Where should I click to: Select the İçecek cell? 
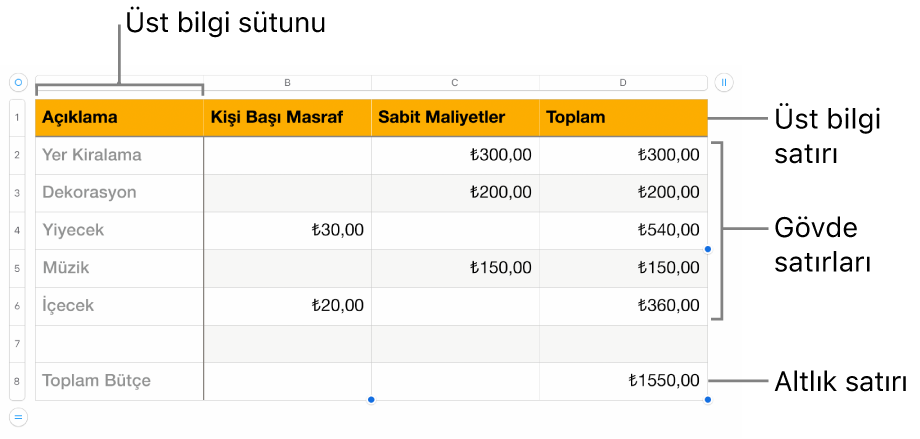[x=120, y=306]
